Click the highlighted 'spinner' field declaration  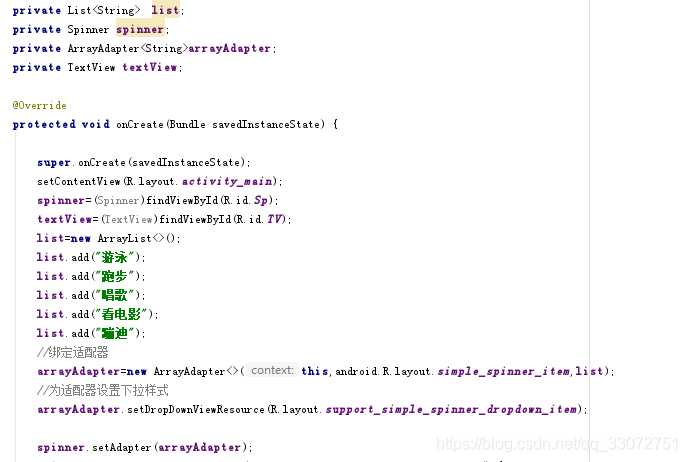click(140, 29)
